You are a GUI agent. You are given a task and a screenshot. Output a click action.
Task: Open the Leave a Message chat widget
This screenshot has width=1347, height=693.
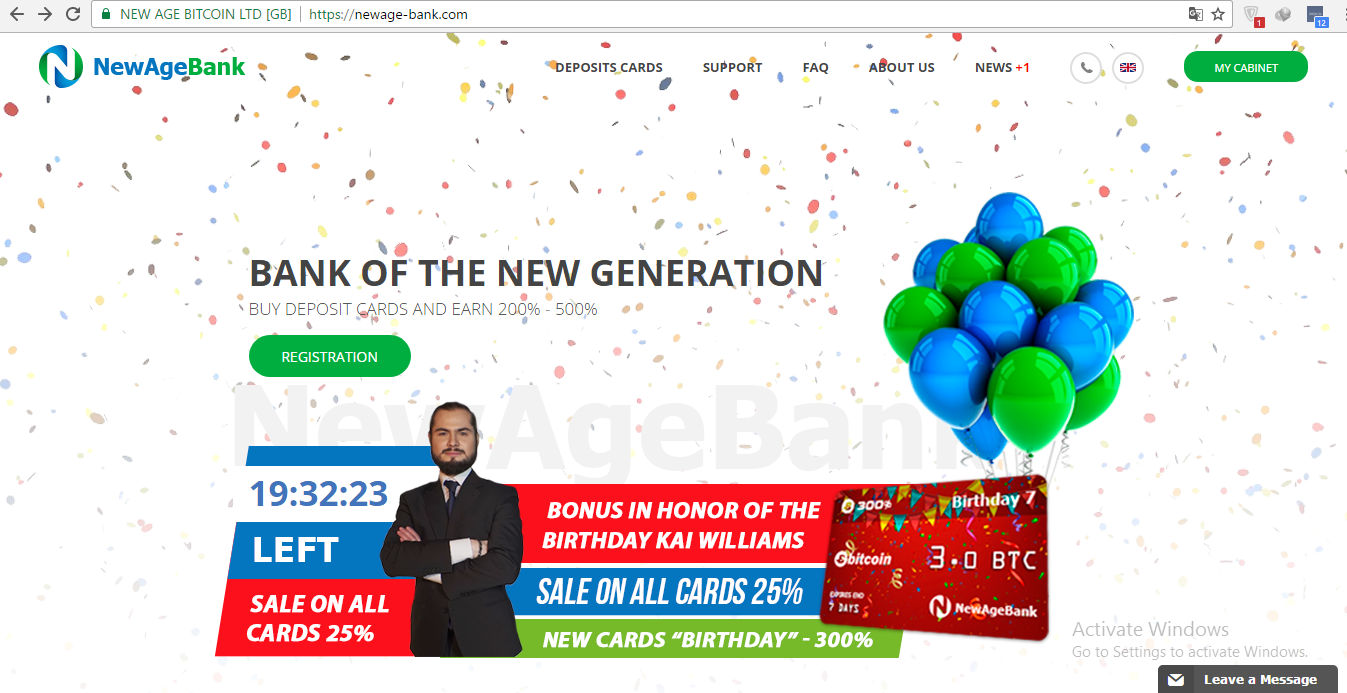point(1248,680)
